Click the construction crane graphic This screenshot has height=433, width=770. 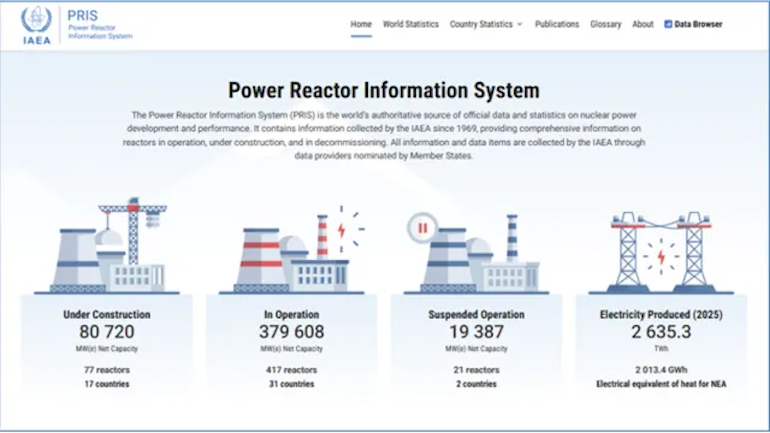[134, 230]
